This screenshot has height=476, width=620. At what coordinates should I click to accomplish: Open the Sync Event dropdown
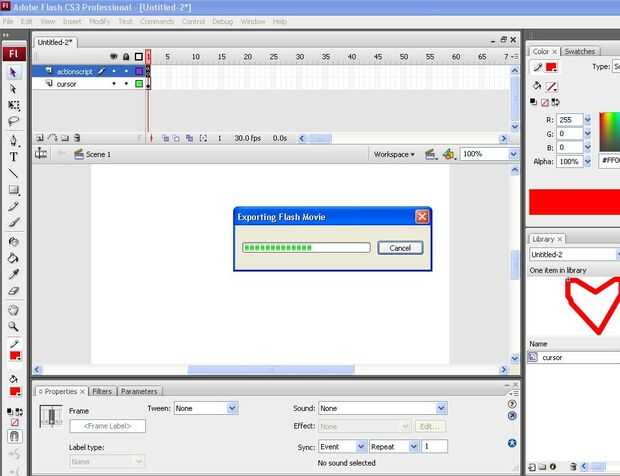click(361, 447)
